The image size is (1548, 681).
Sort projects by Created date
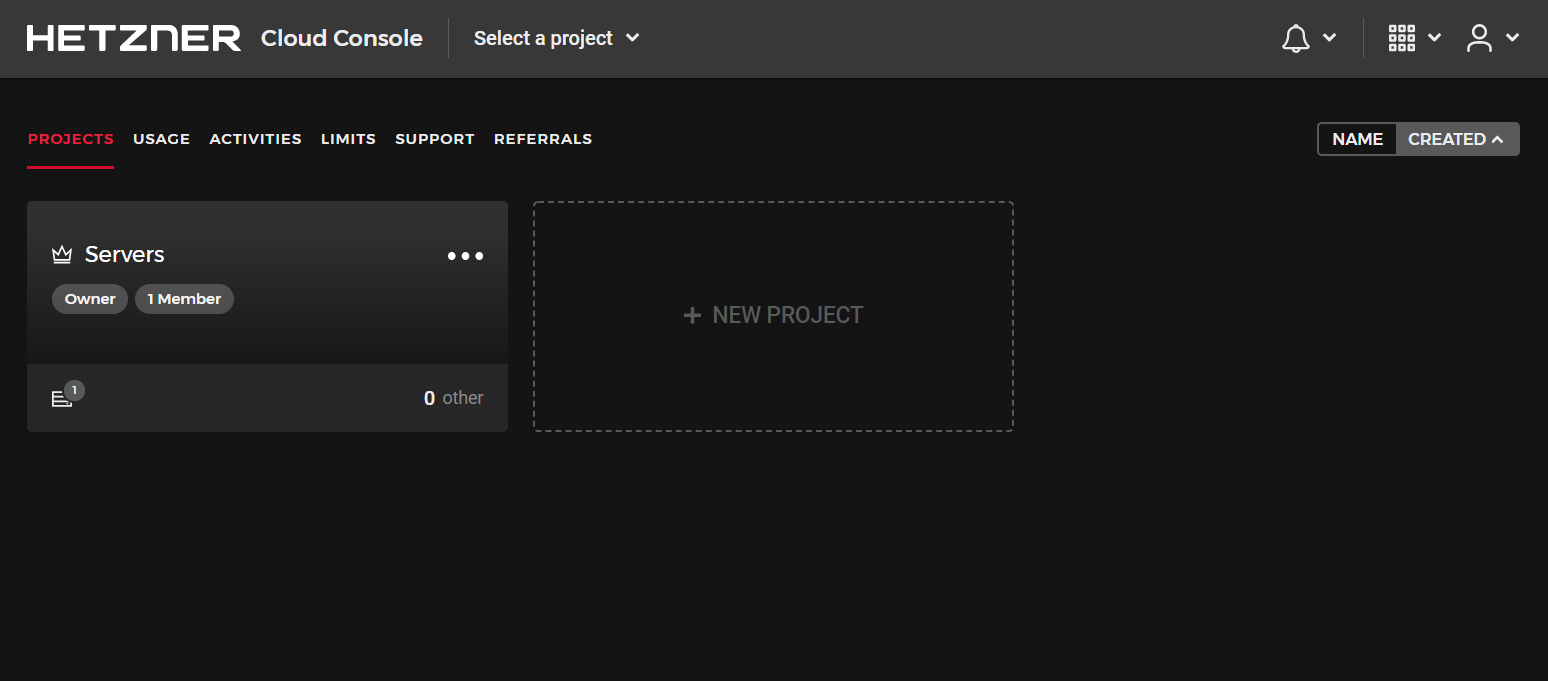click(1457, 139)
